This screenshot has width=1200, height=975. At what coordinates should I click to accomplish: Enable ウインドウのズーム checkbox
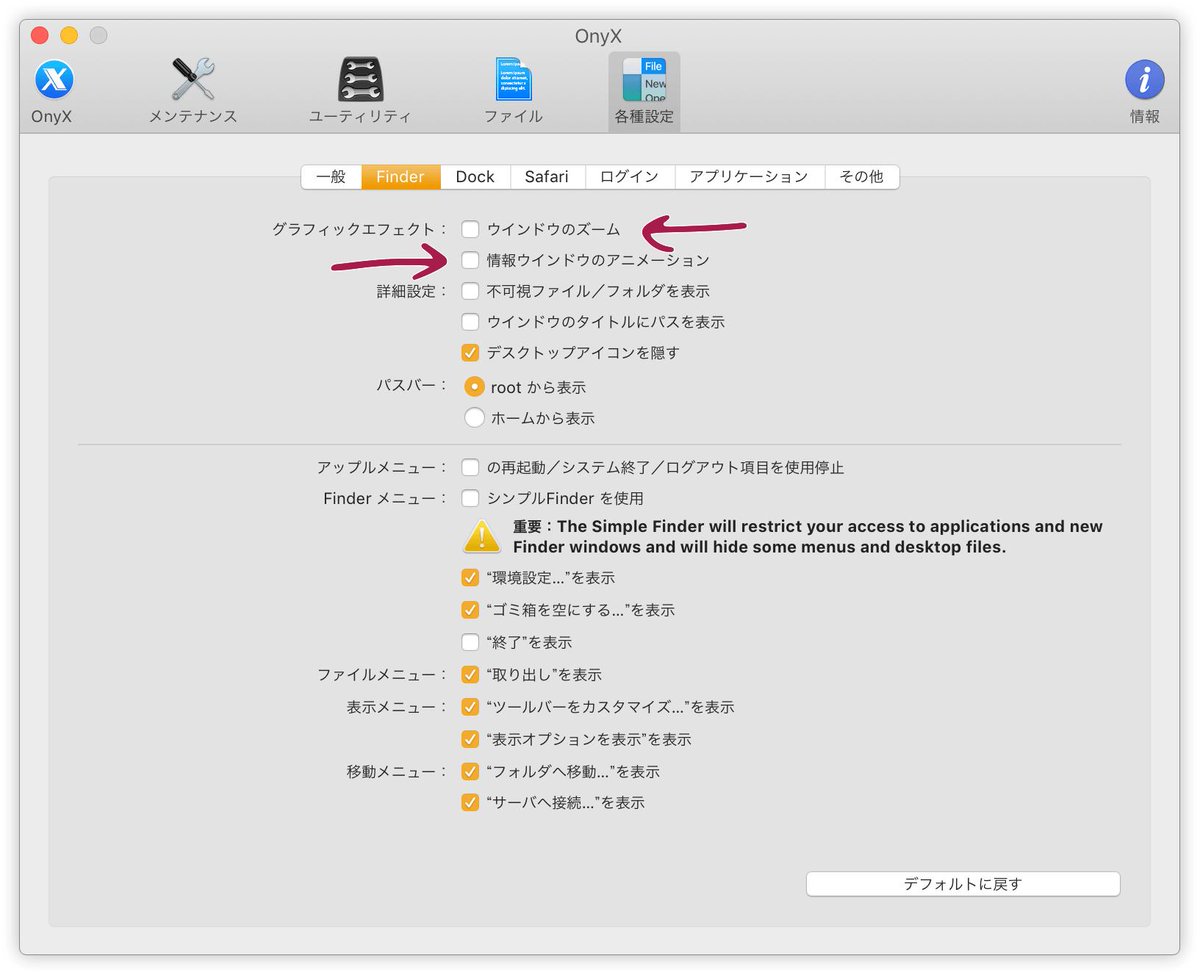[470, 229]
